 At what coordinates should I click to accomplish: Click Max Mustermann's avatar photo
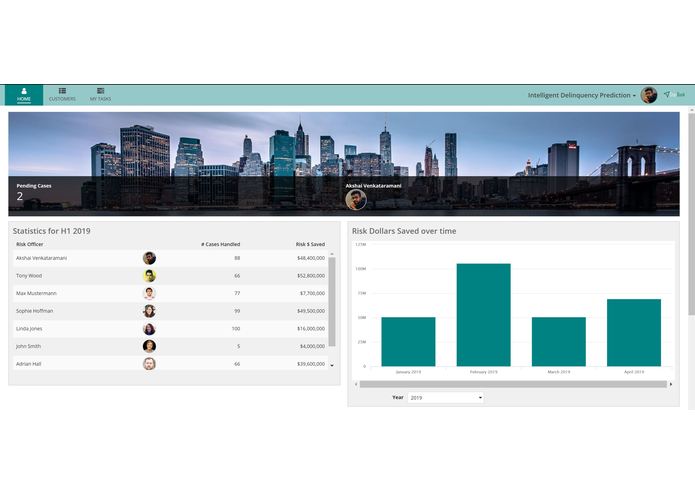pyautogui.click(x=149, y=293)
